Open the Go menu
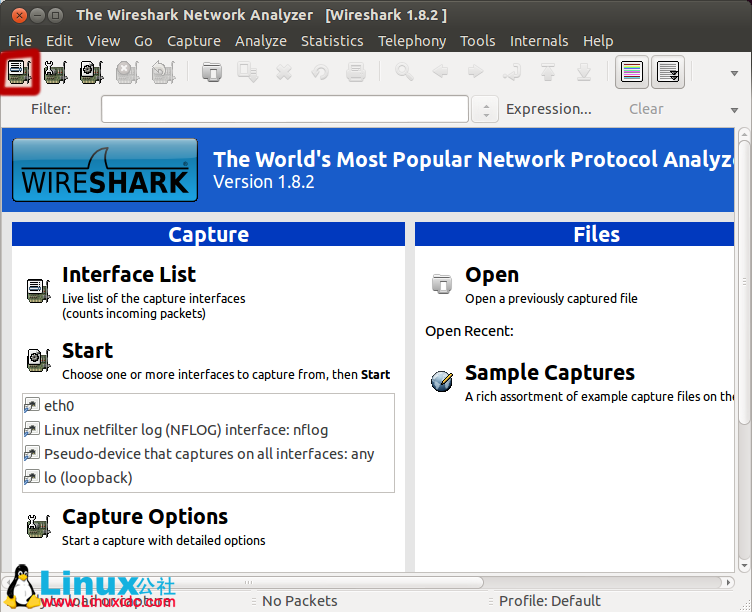 point(143,41)
